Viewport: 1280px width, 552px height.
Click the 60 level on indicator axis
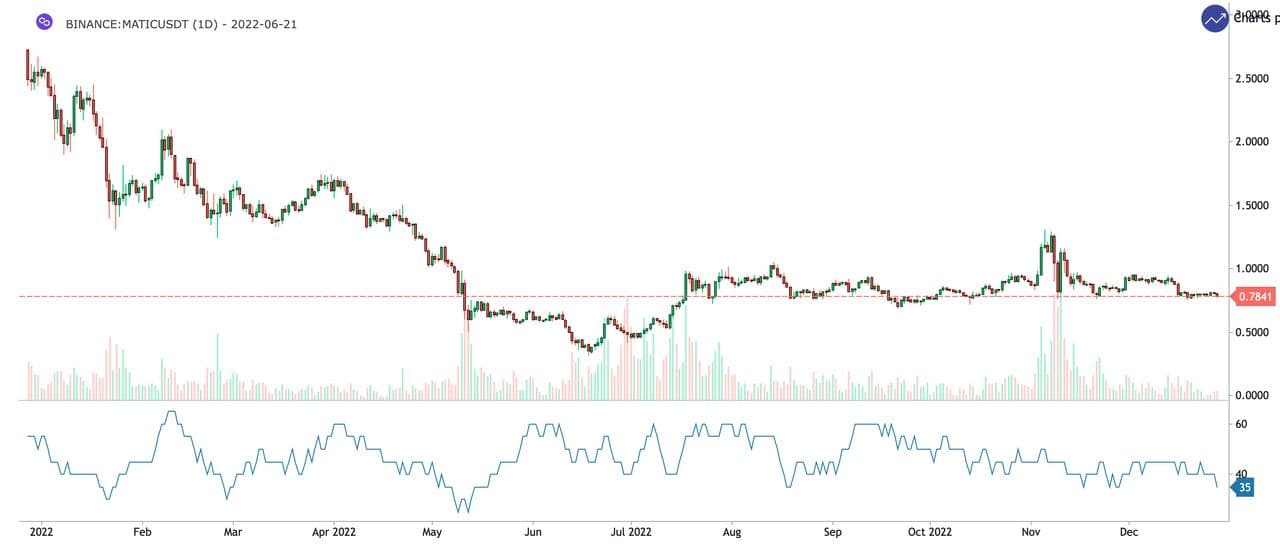point(1241,424)
